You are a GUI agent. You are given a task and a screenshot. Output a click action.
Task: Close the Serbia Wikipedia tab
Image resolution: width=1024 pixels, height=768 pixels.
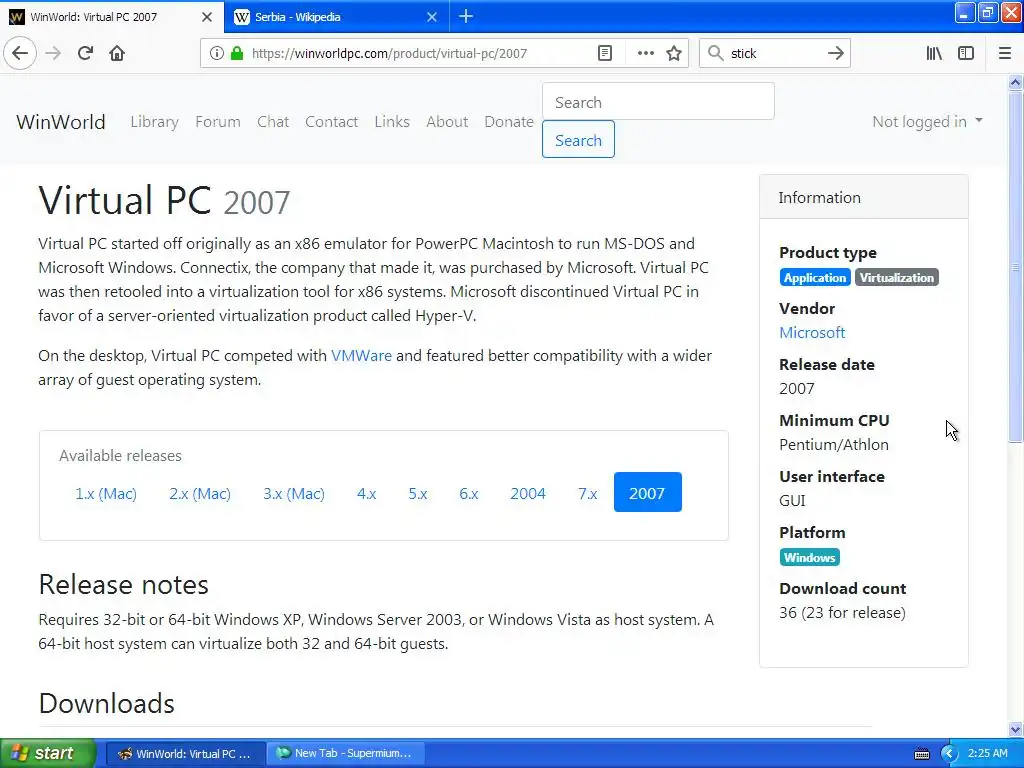[432, 17]
